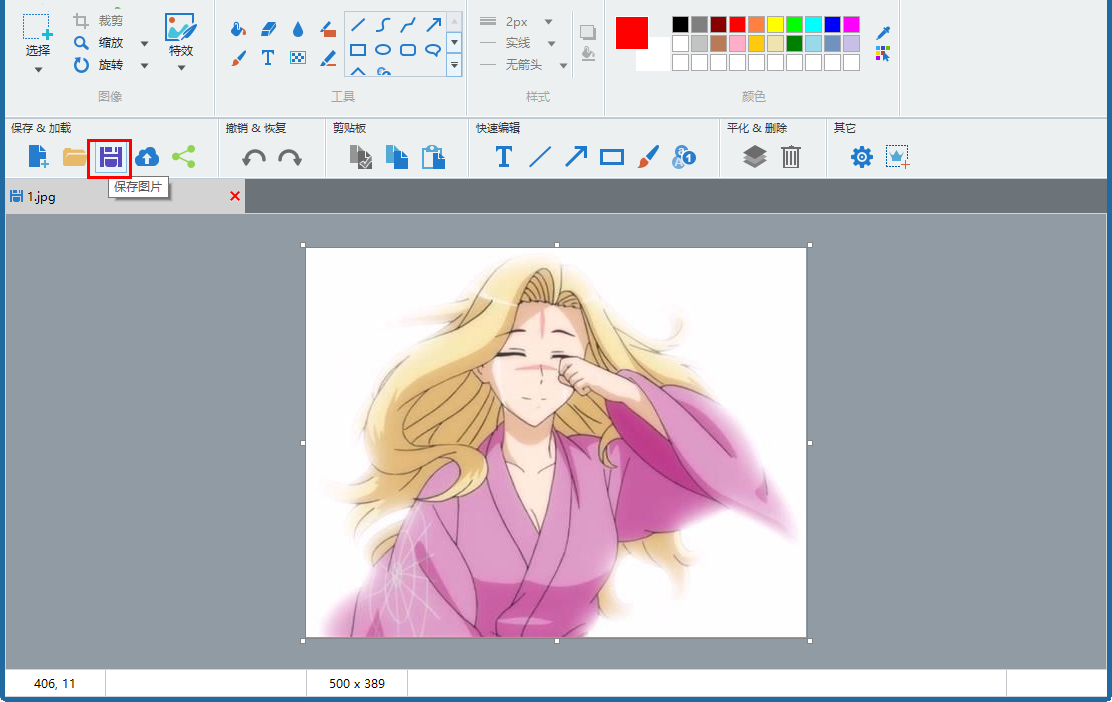Select the paintbrush tool in 工具 group
This screenshot has width=1112, height=702.
coord(238,58)
